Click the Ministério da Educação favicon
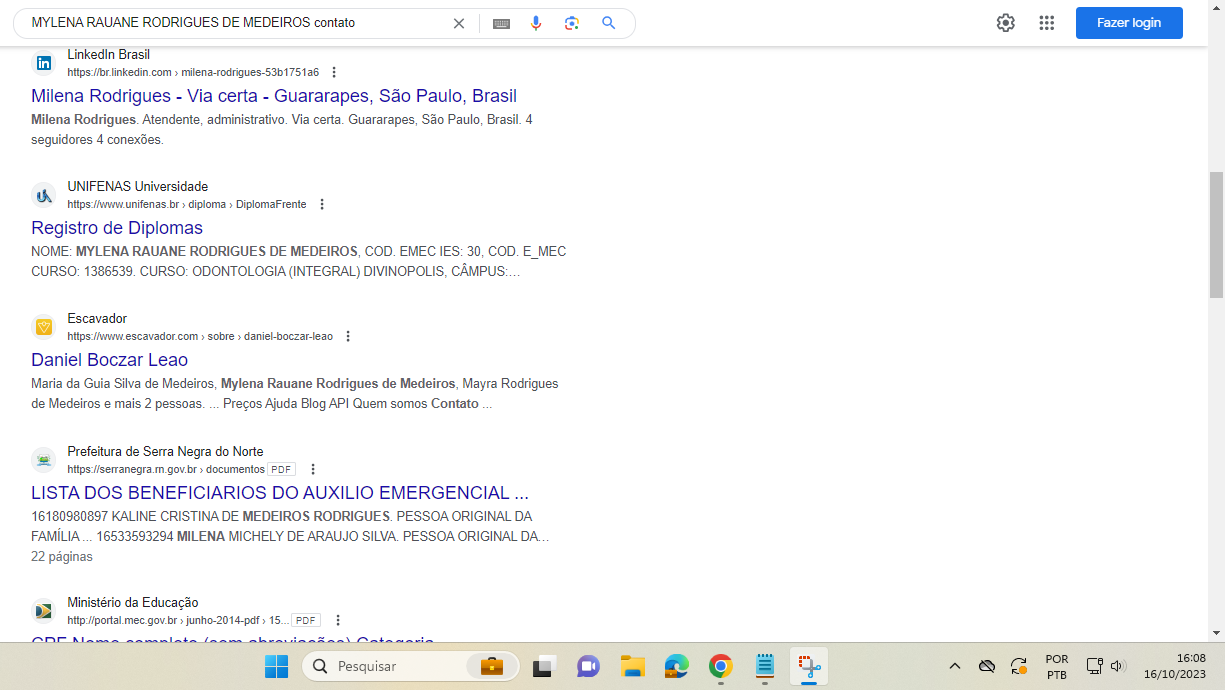 coord(43,611)
